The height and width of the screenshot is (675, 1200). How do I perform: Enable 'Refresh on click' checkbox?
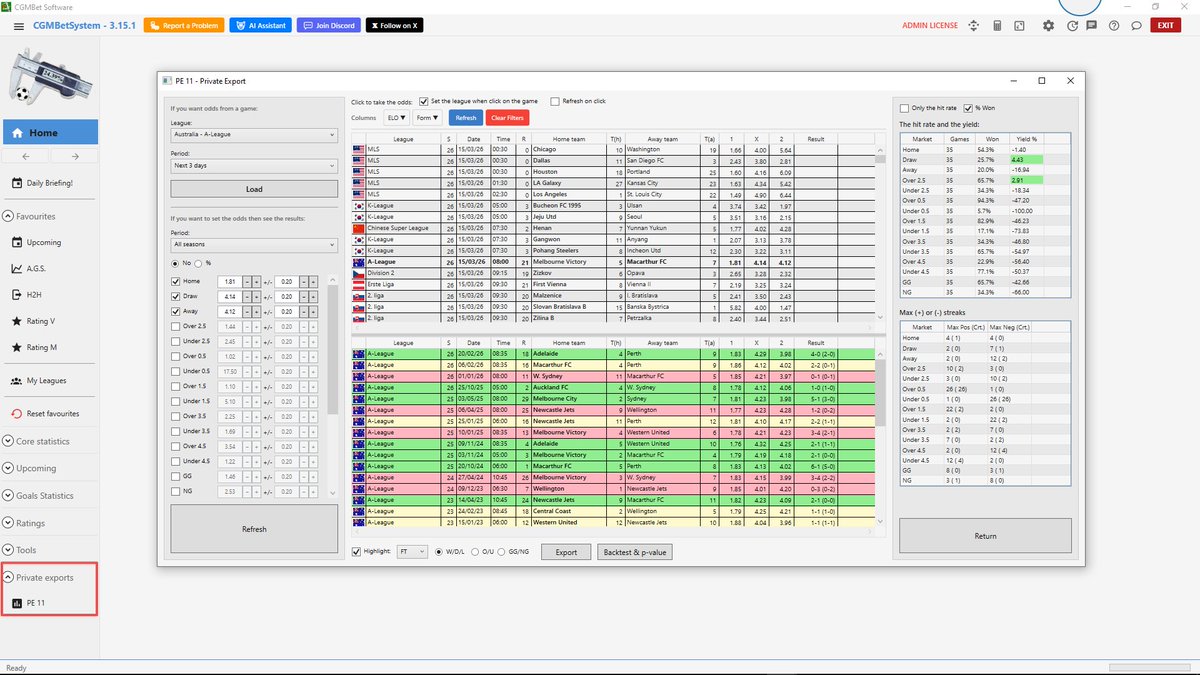click(x=555, y=101)
